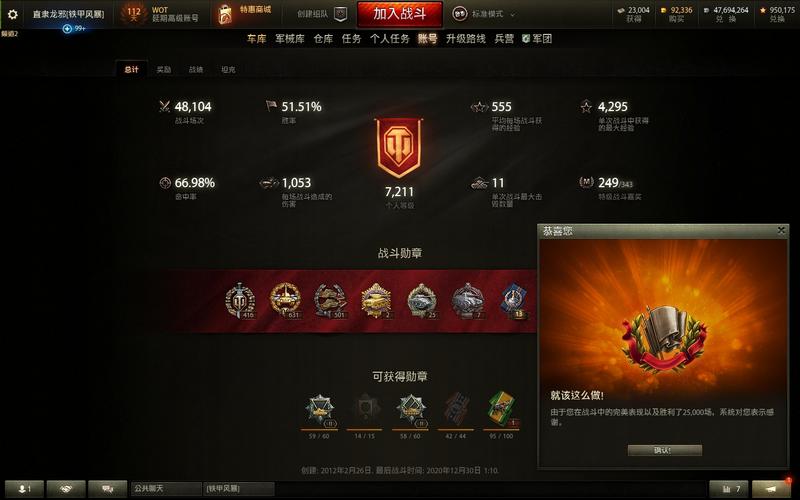
Task: Click the obtainable medal with 95 / 100 progress
Action: click(502, 408)
